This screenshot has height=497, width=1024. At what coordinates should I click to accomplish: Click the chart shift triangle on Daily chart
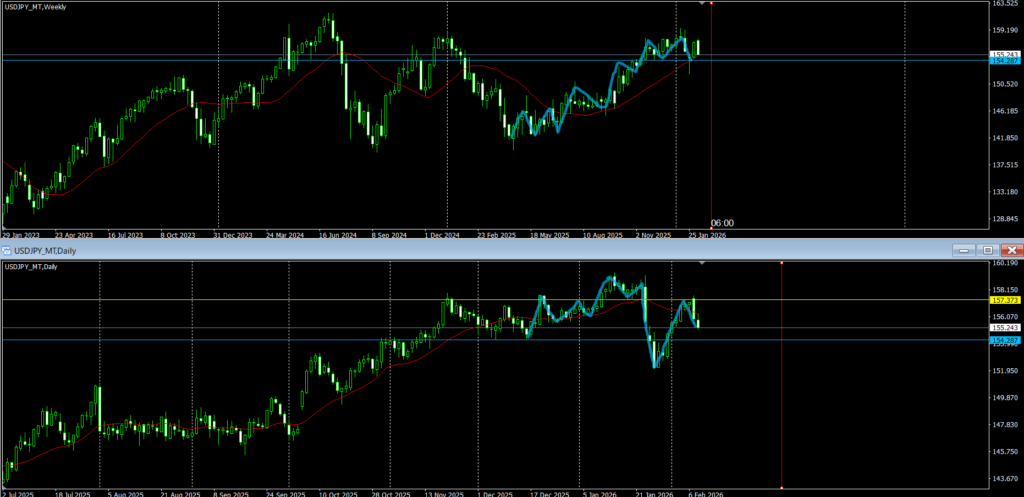(x=701, y=263)
